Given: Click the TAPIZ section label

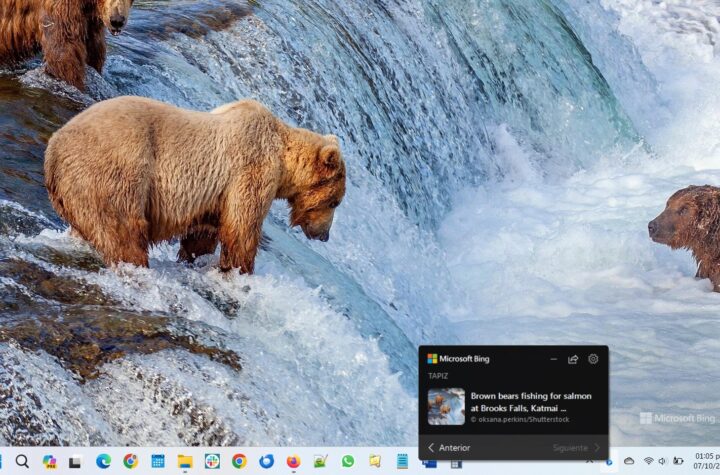Looking at the screenshot, I should 438,376.
